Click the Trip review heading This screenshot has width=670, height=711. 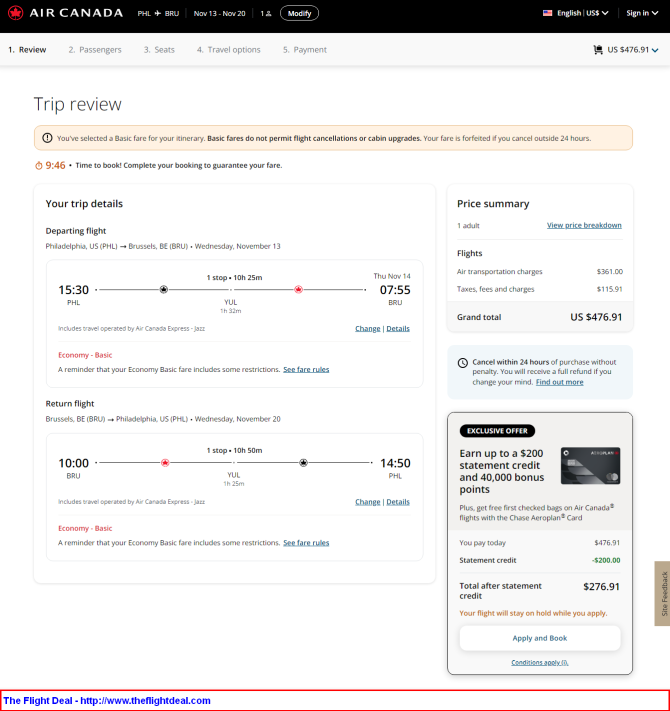point(78,104)
